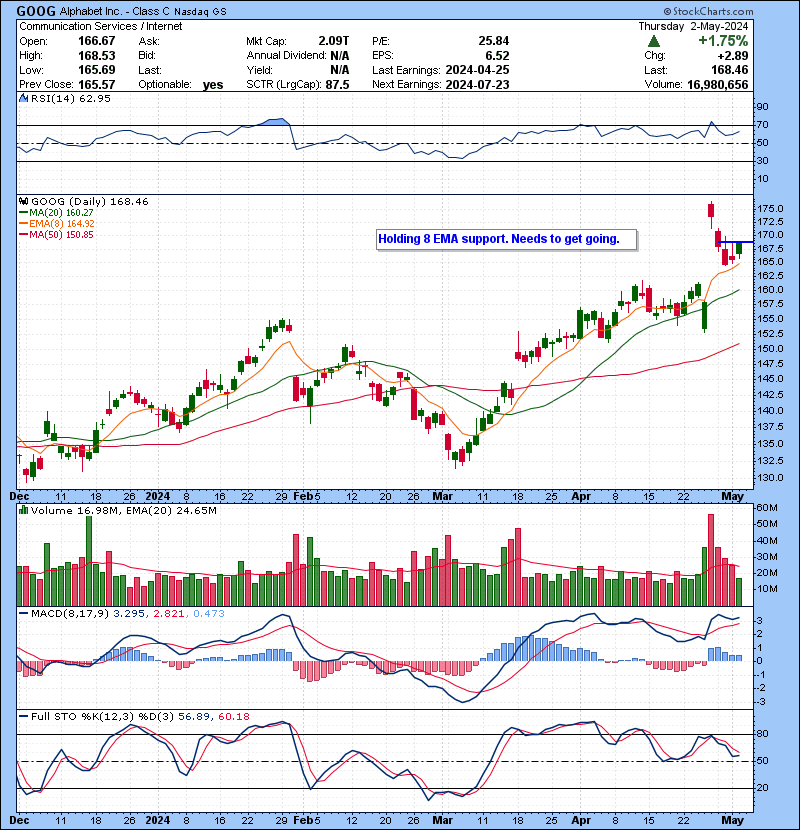This screenshot has width=800, height=830.
Task: Click the Low value 165.69
Action: tap(96, 70)
